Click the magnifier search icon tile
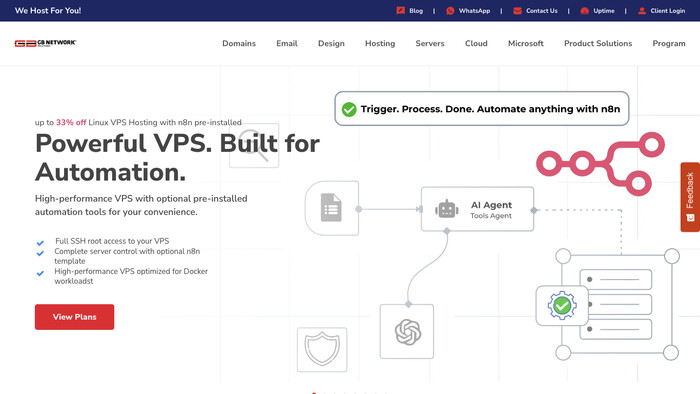 pyautogui.click(x=254, y=145)
